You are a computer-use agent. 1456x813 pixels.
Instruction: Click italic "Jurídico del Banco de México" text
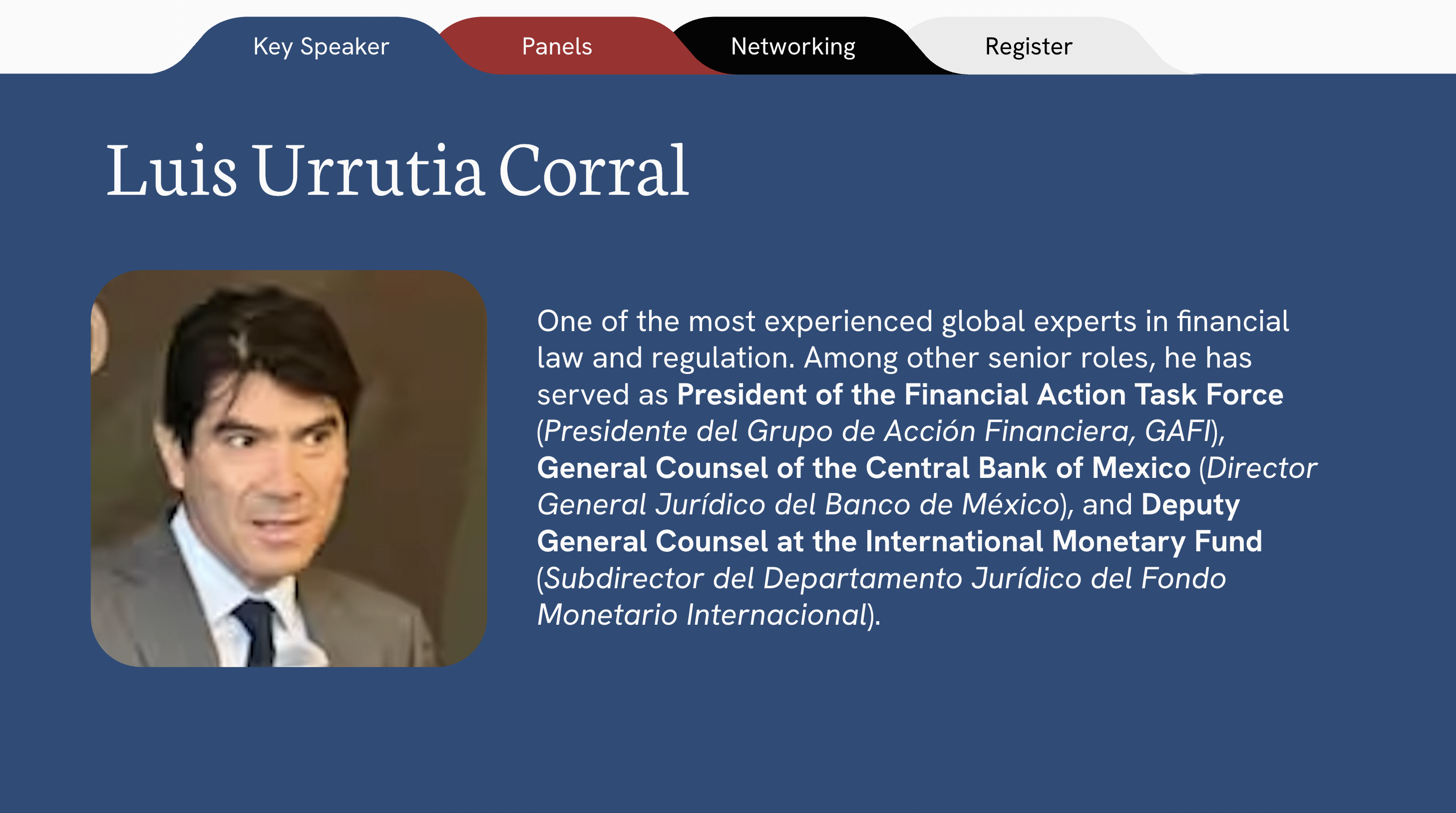(x=856, y=505)
